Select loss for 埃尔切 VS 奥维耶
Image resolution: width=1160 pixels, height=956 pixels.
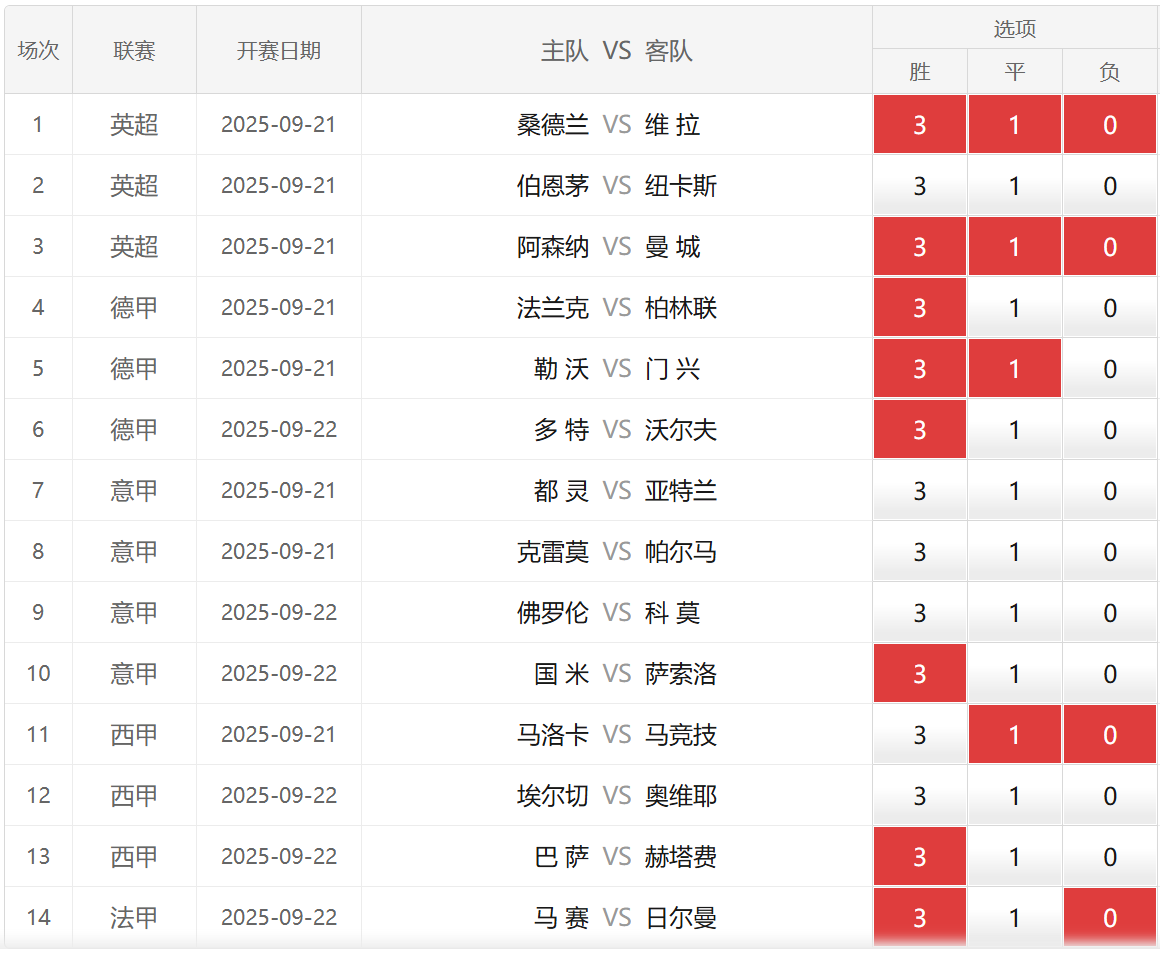click(1109, 796)
